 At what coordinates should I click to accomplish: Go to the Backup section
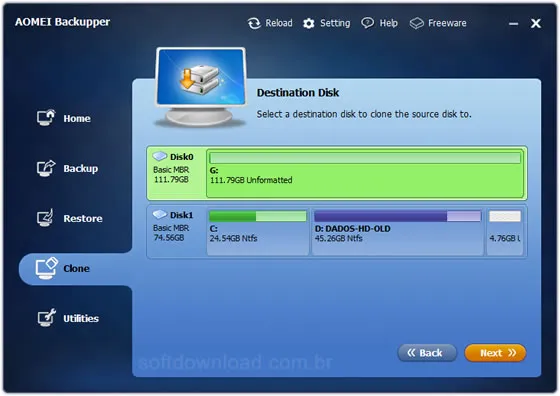[81, 168]
